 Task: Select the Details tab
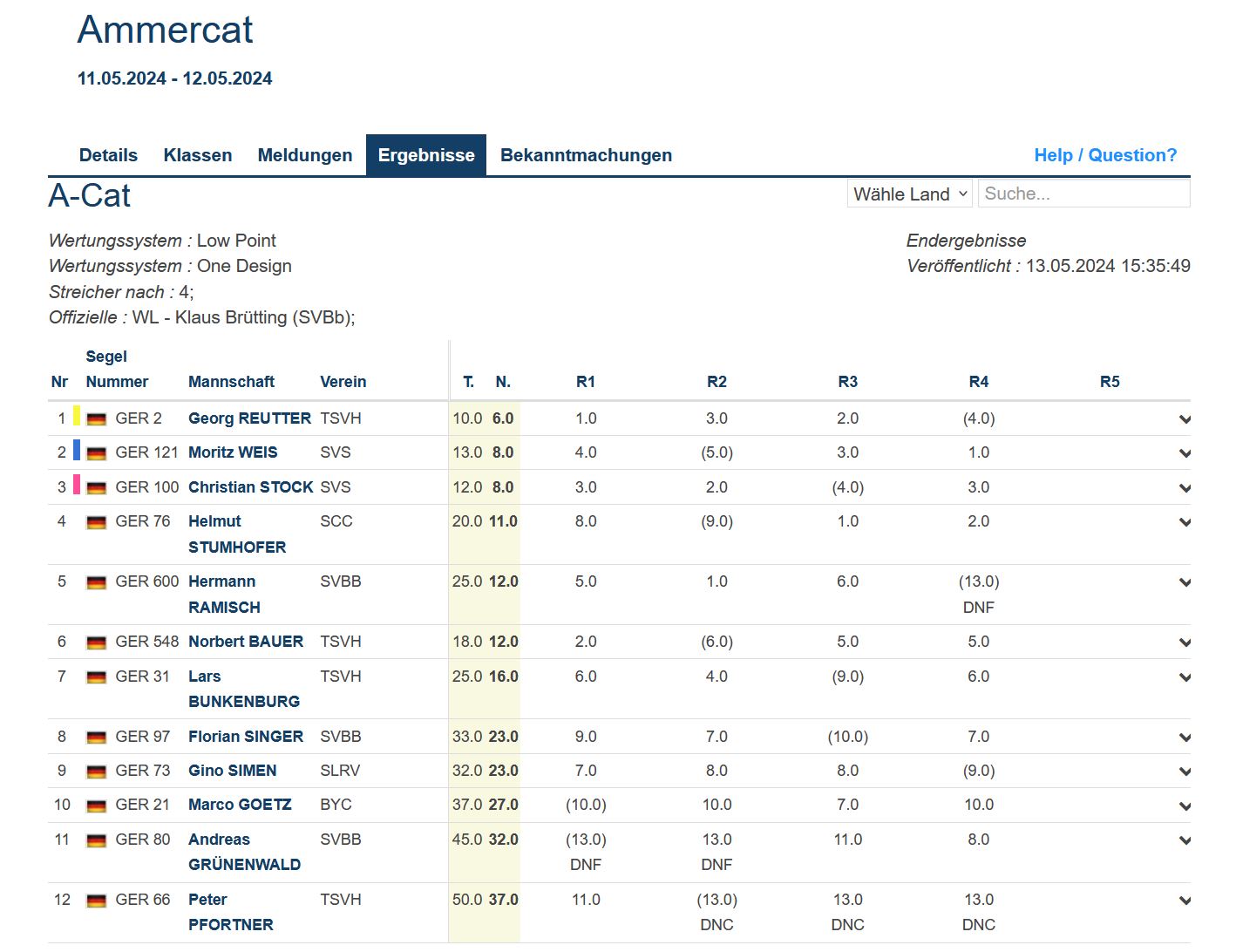click(108, 155)
